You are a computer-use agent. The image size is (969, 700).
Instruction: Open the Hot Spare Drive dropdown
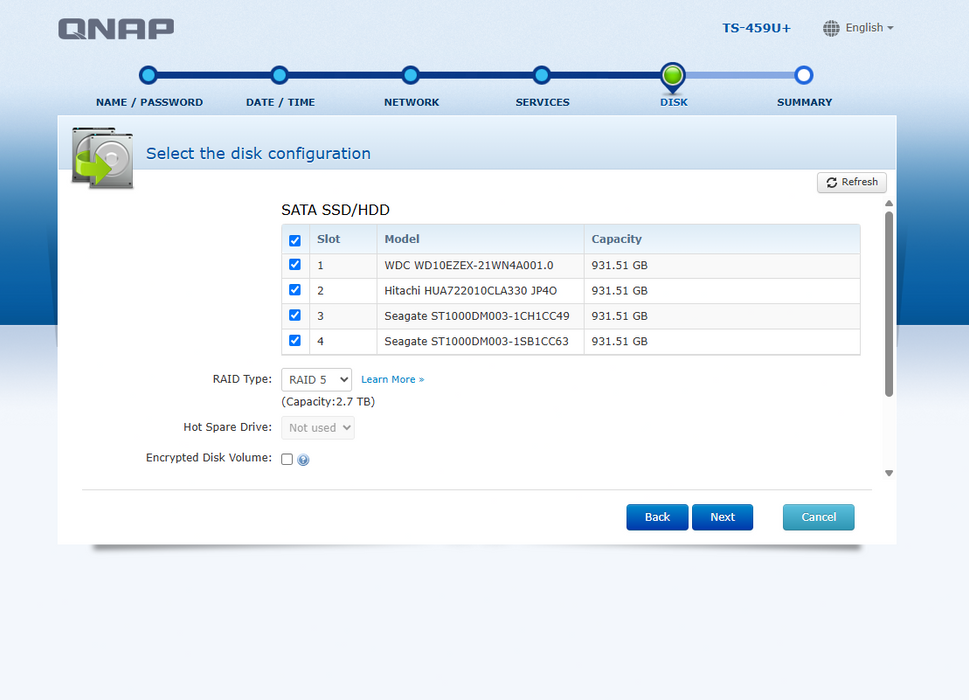pos(318,428)
